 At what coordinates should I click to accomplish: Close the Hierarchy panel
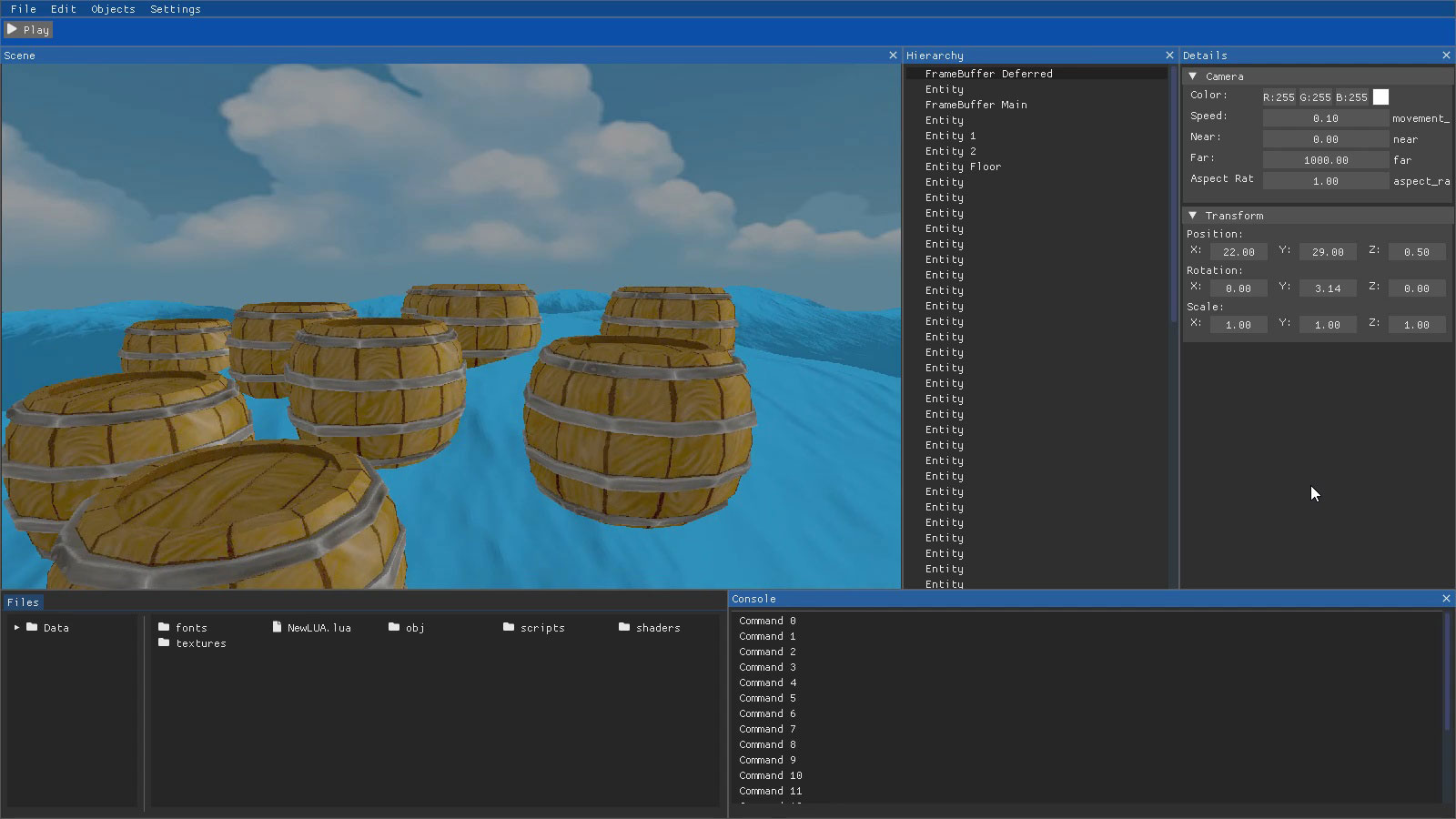point(1169,56)
